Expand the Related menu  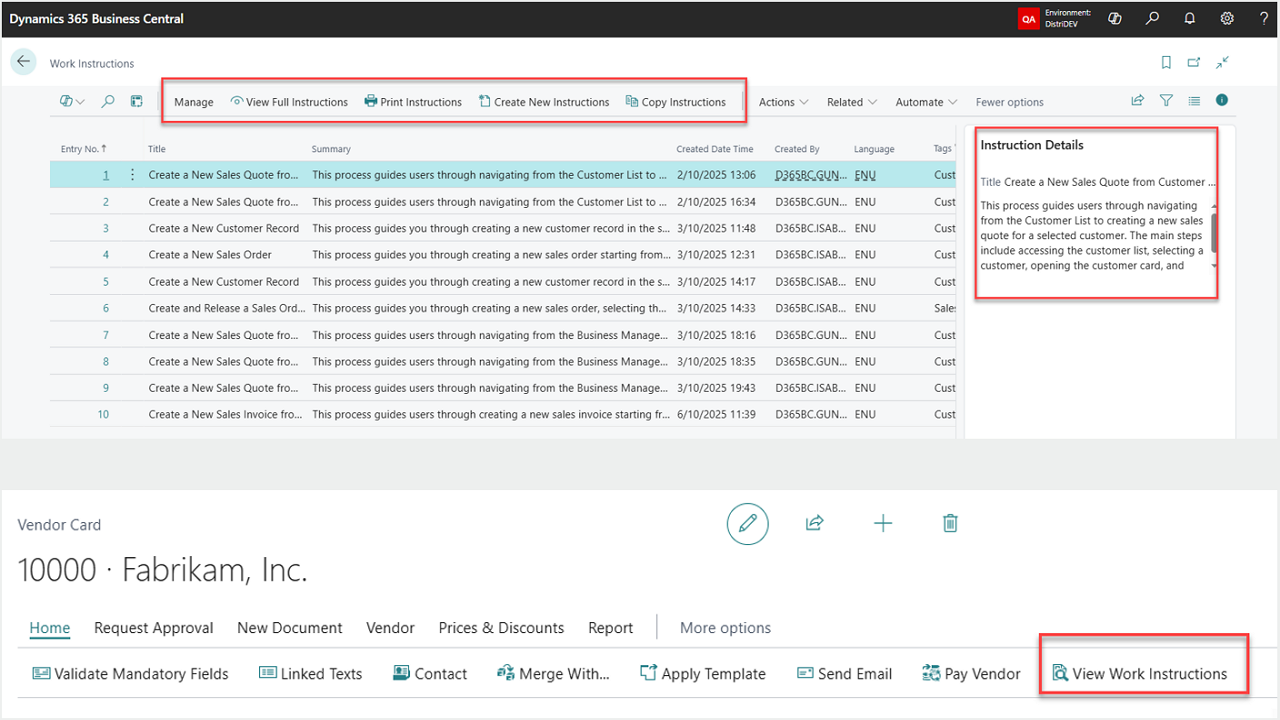point(852,102)
